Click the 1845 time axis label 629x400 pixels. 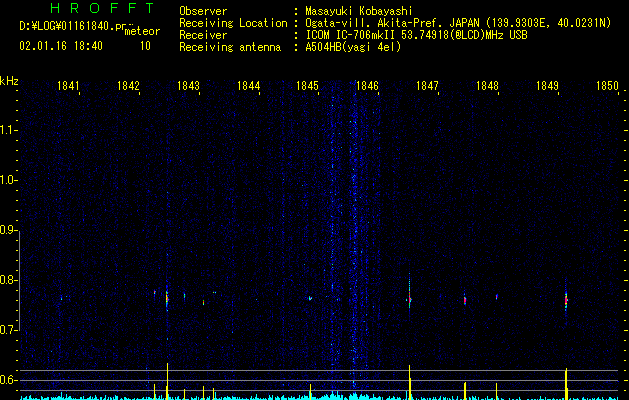[x=307, y=85]
